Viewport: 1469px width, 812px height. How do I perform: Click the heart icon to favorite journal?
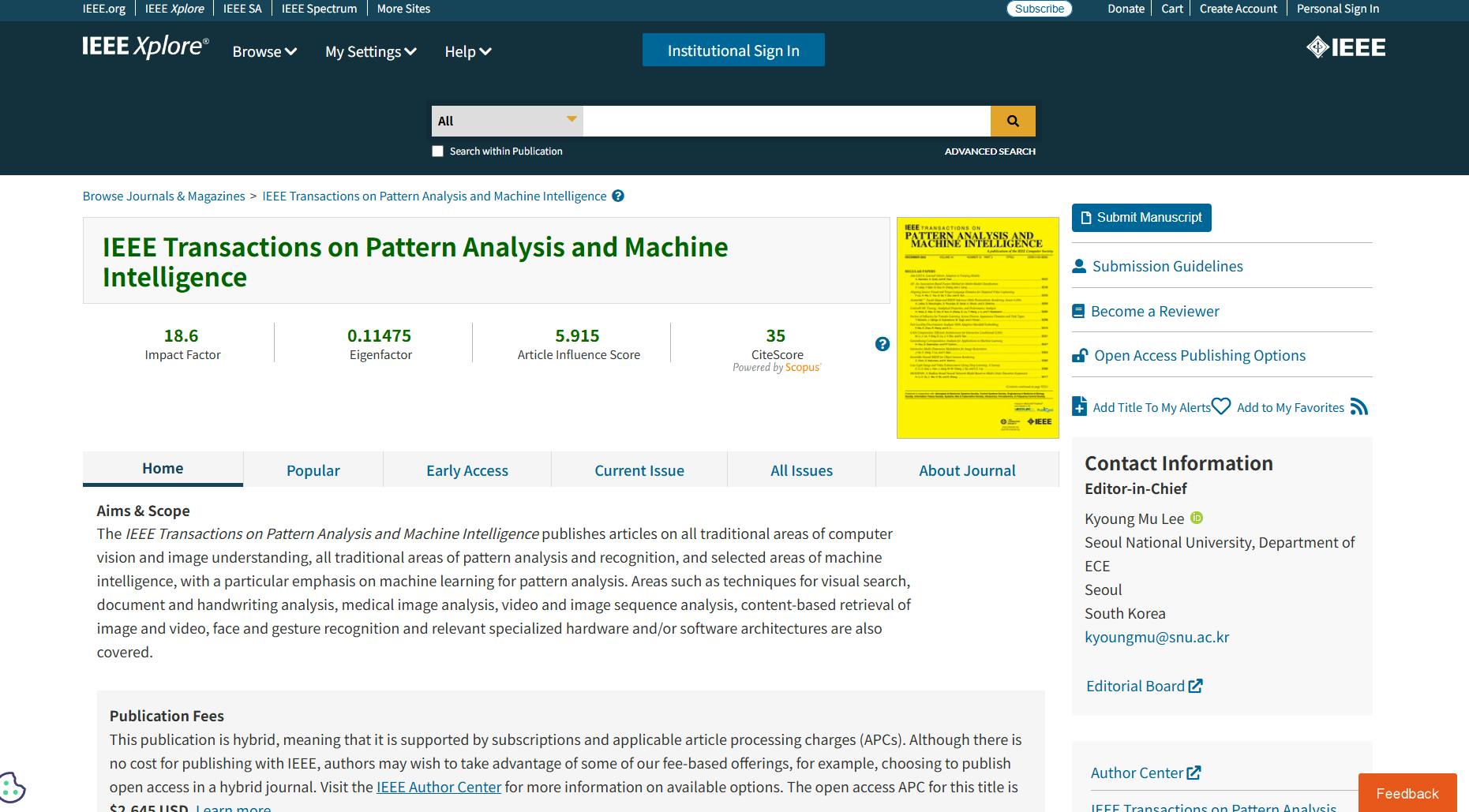pos(1221,406)
